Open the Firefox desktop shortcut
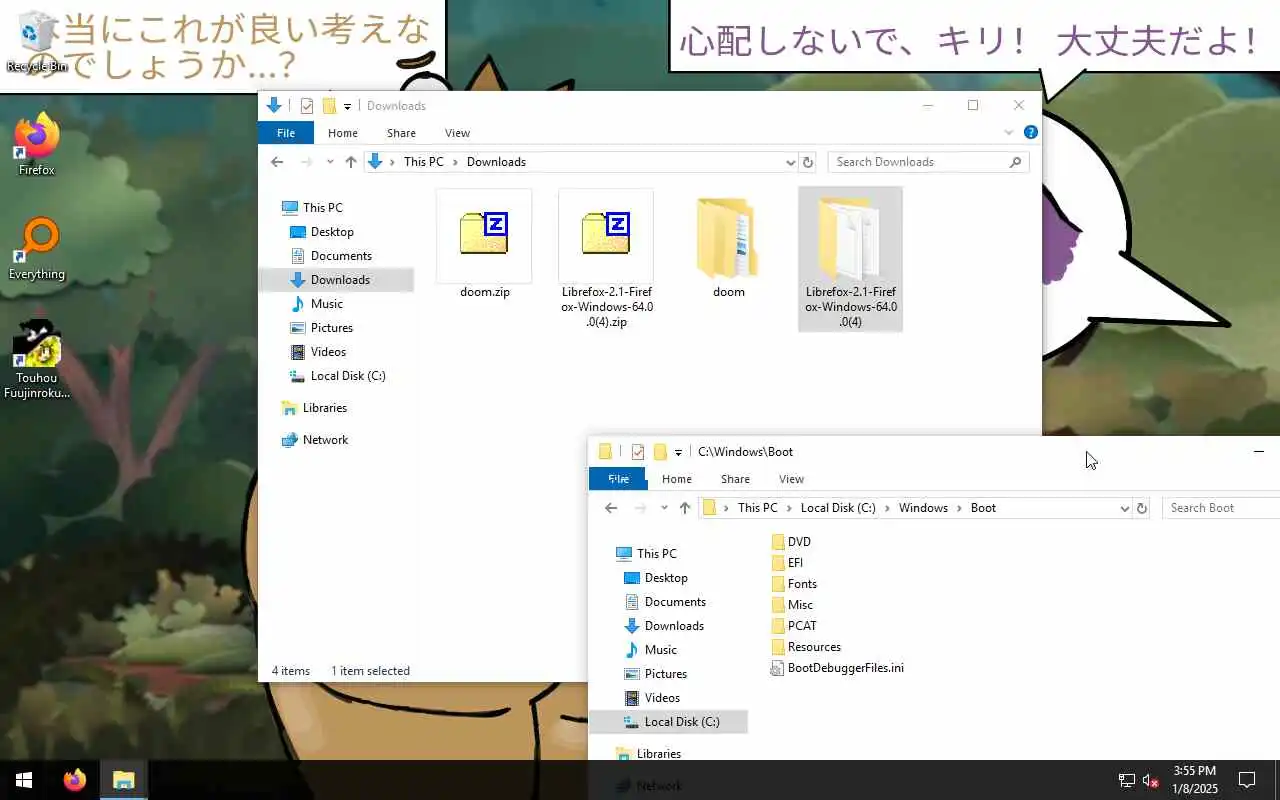This screenshot has height=800, width=1280. point(37,145)
